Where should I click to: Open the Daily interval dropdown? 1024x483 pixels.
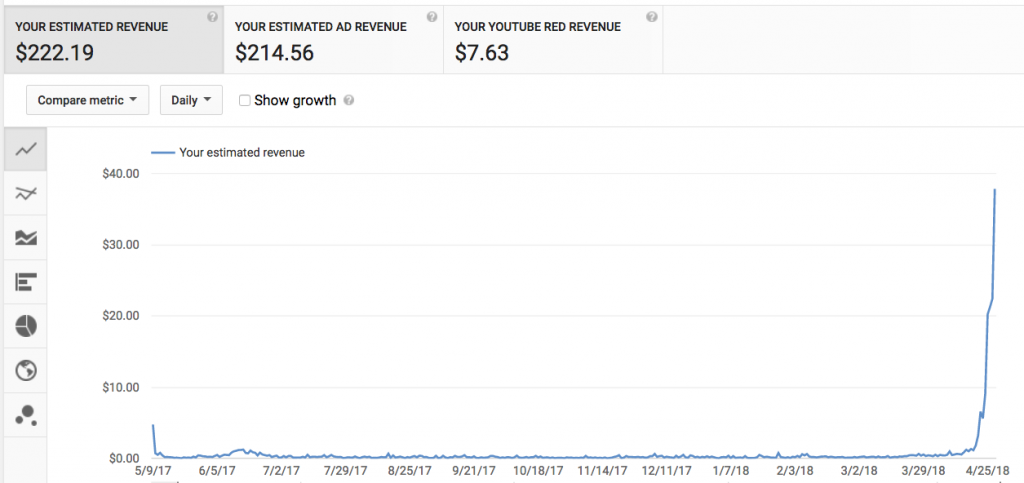190,100
